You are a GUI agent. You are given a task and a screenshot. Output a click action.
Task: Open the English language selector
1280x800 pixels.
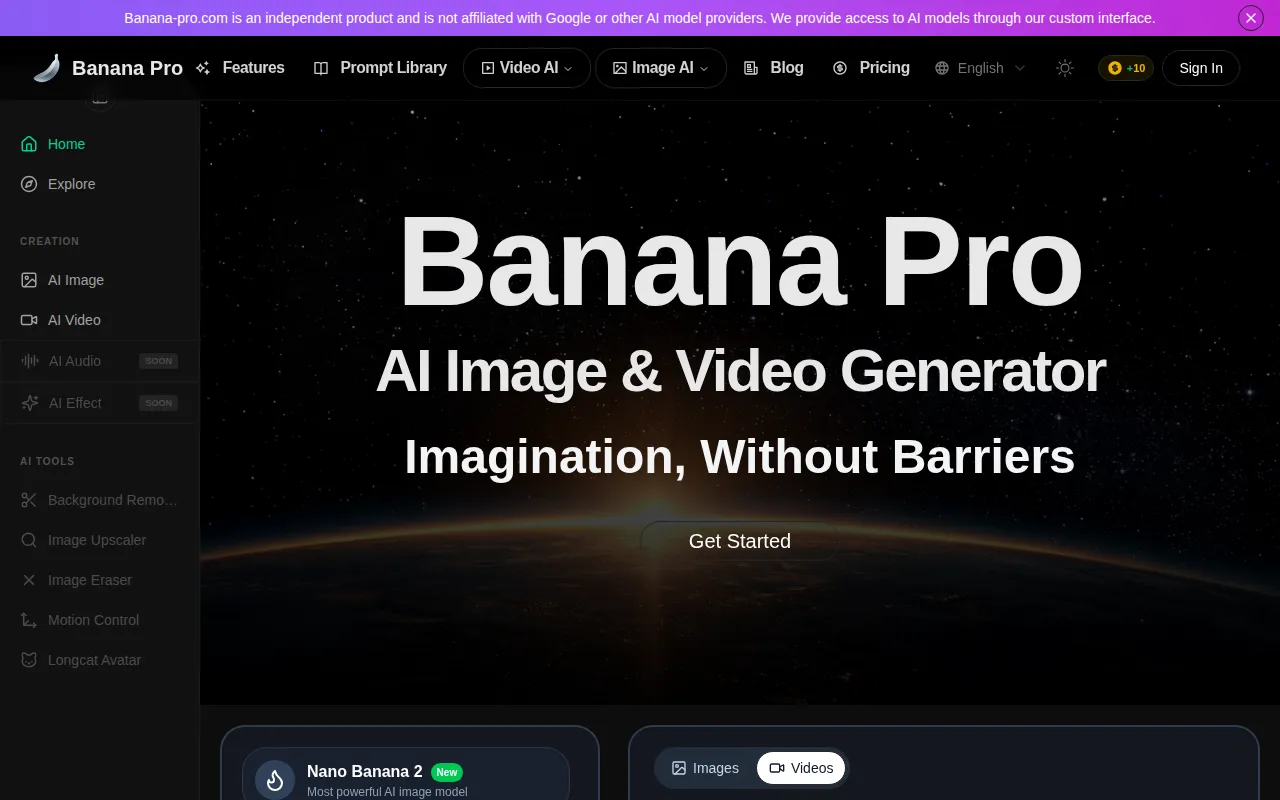click(x=980, y=68)
